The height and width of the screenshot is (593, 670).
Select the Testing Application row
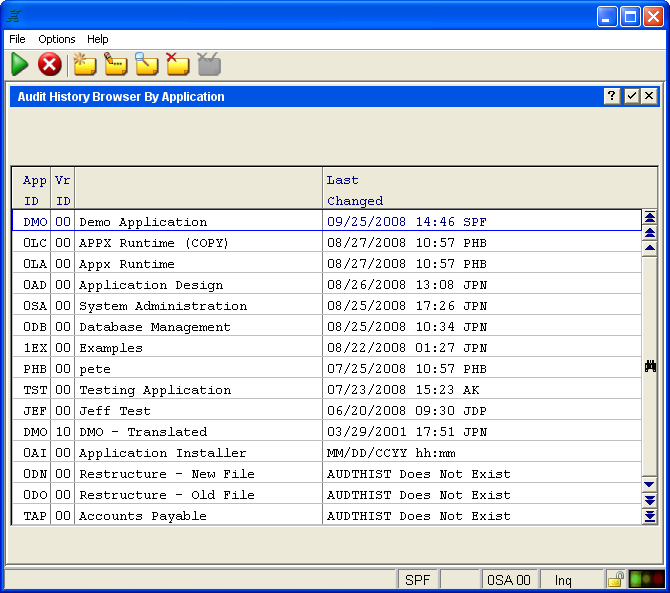(327, 389)
